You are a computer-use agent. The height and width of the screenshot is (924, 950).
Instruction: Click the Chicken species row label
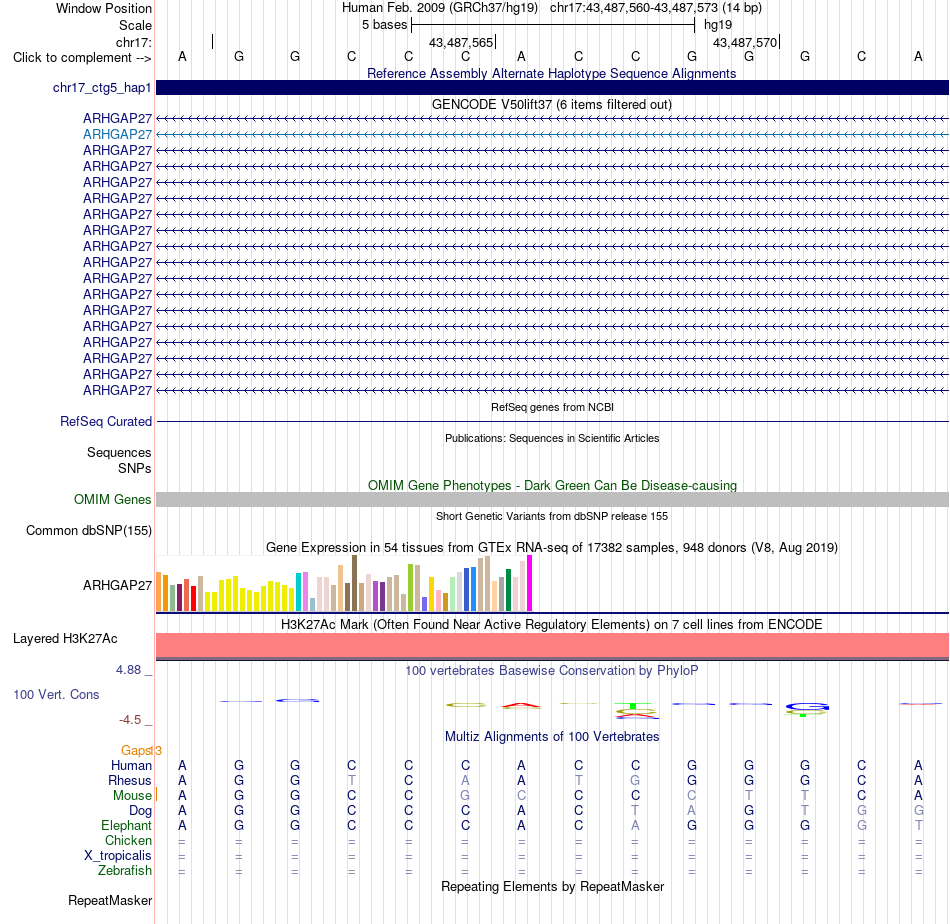pos(128,841)
